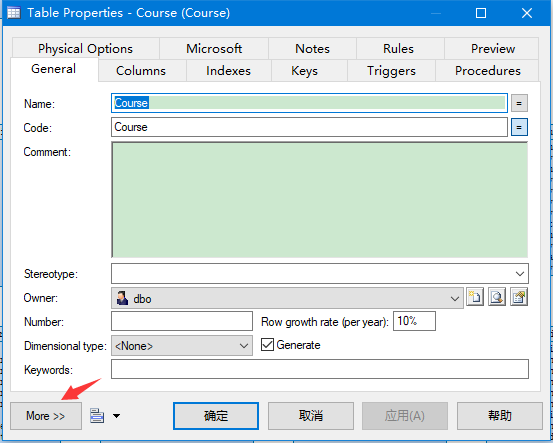Go to the Preview tab
The image size is (553, 443).
click(x=493, y=49)
